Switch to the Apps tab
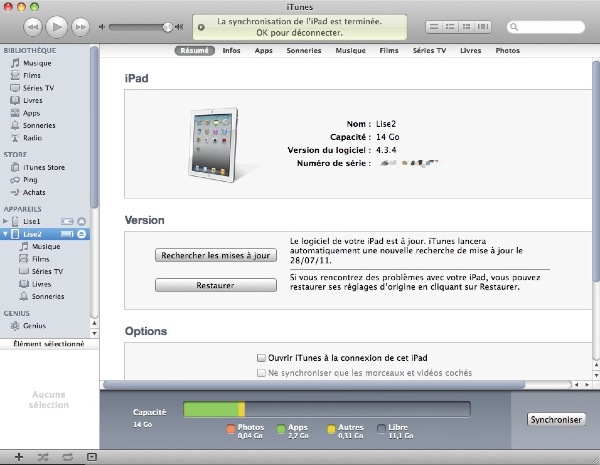The image size is (600, 465). (x=263, y=50)
